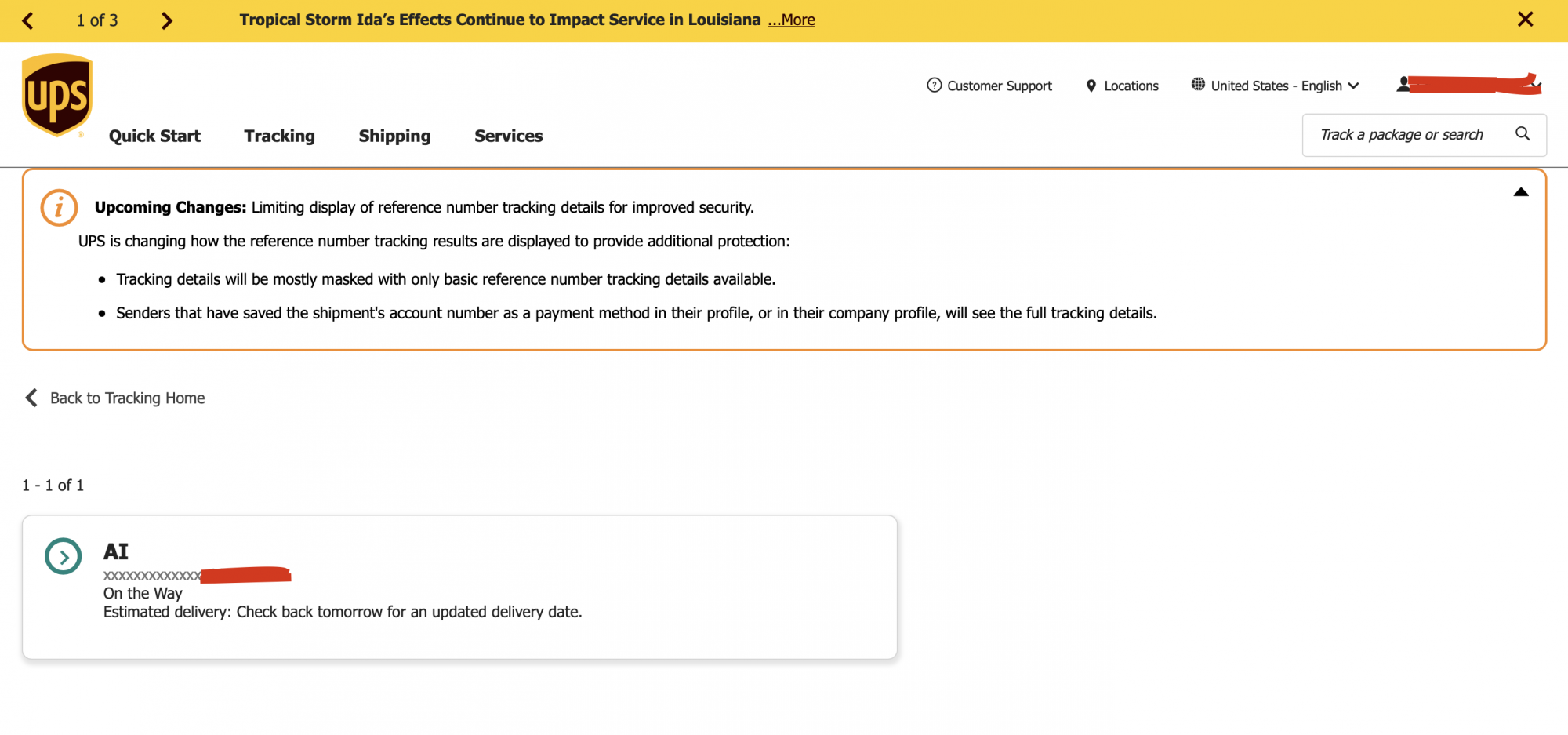Click the globe icon beside United States

[1198, 84]
